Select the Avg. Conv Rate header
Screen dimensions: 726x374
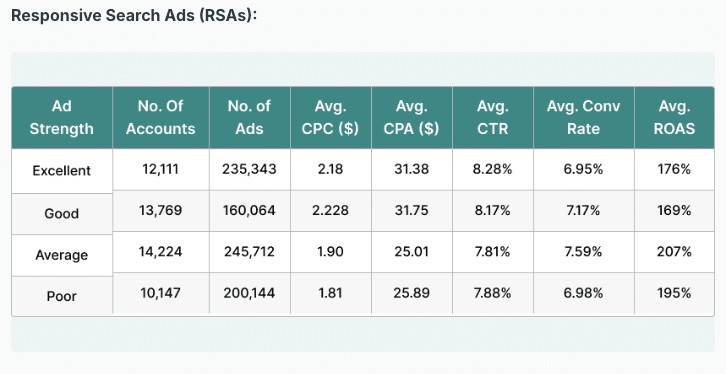click(584, 118)
